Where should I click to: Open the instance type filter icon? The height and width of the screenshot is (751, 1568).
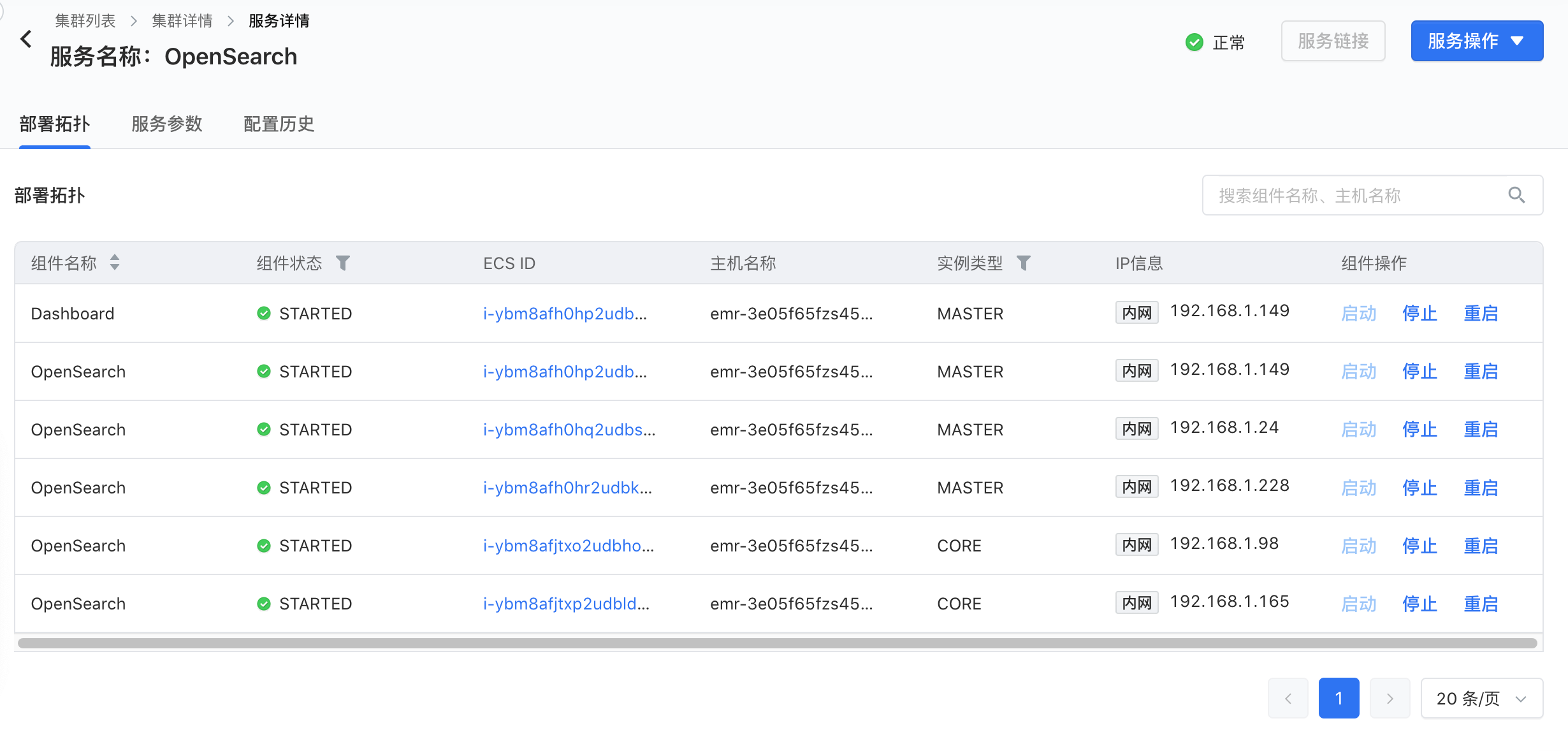[1024, 263]
